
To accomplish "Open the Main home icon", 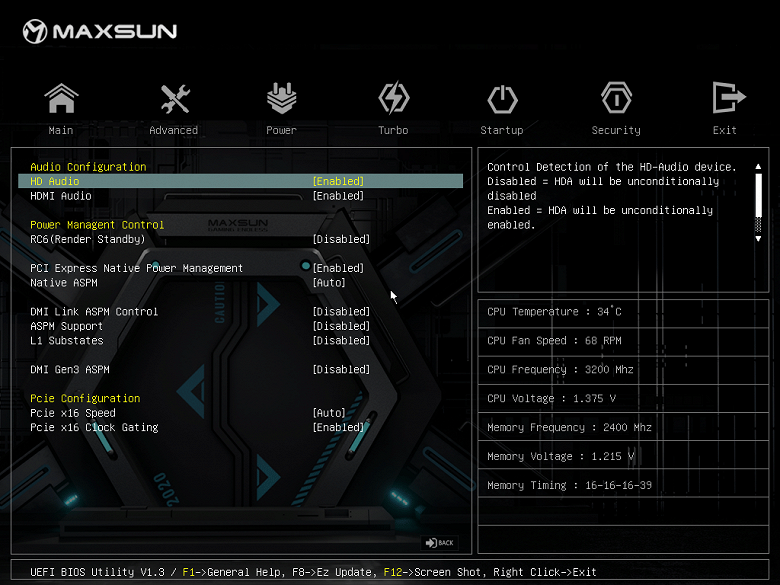I will pyautogui.click(x=61, y=98).
